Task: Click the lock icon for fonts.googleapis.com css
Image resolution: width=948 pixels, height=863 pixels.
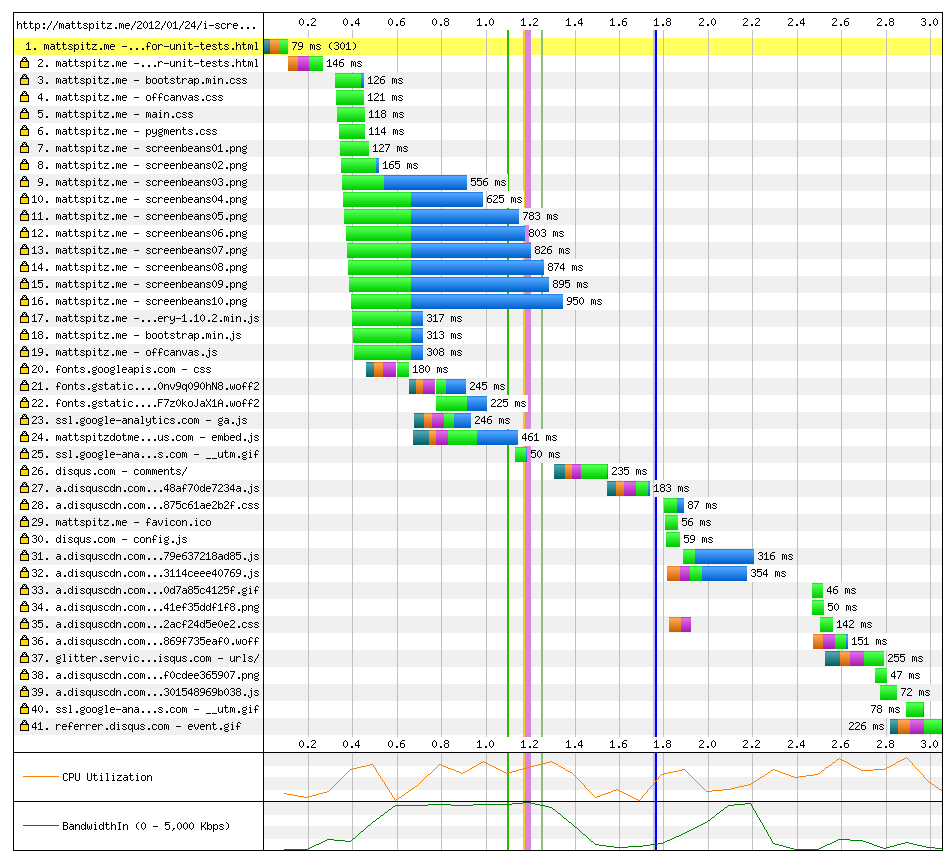Action: click(27, 369)
